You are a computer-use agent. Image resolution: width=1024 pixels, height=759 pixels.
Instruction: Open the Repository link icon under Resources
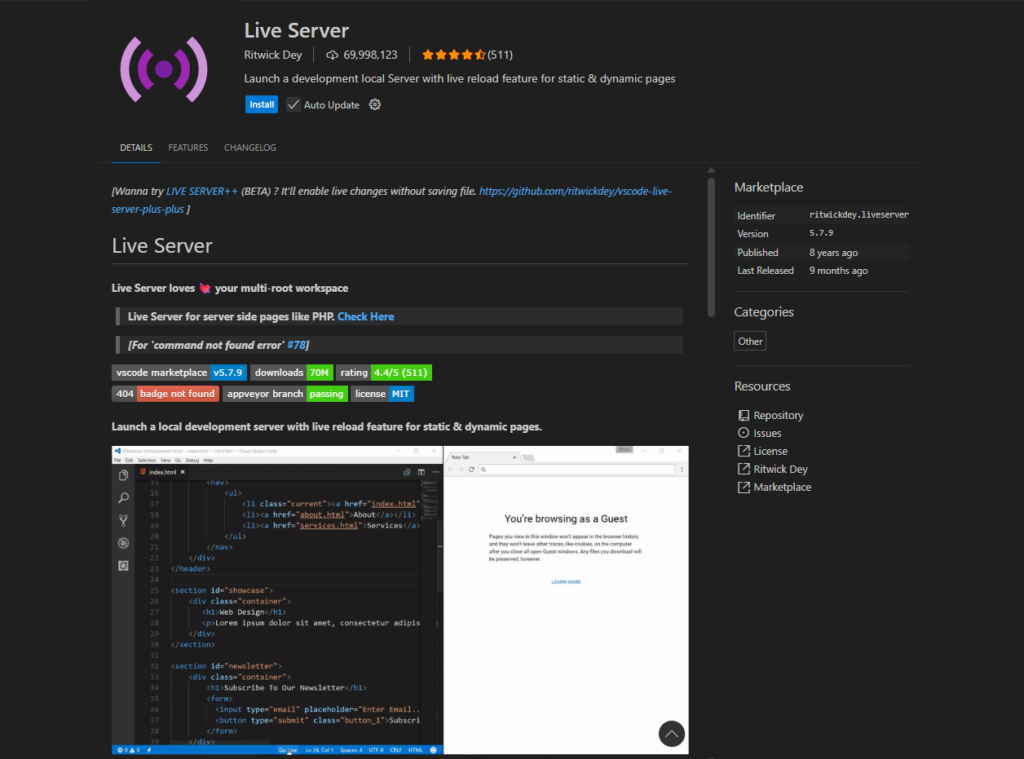742,415
